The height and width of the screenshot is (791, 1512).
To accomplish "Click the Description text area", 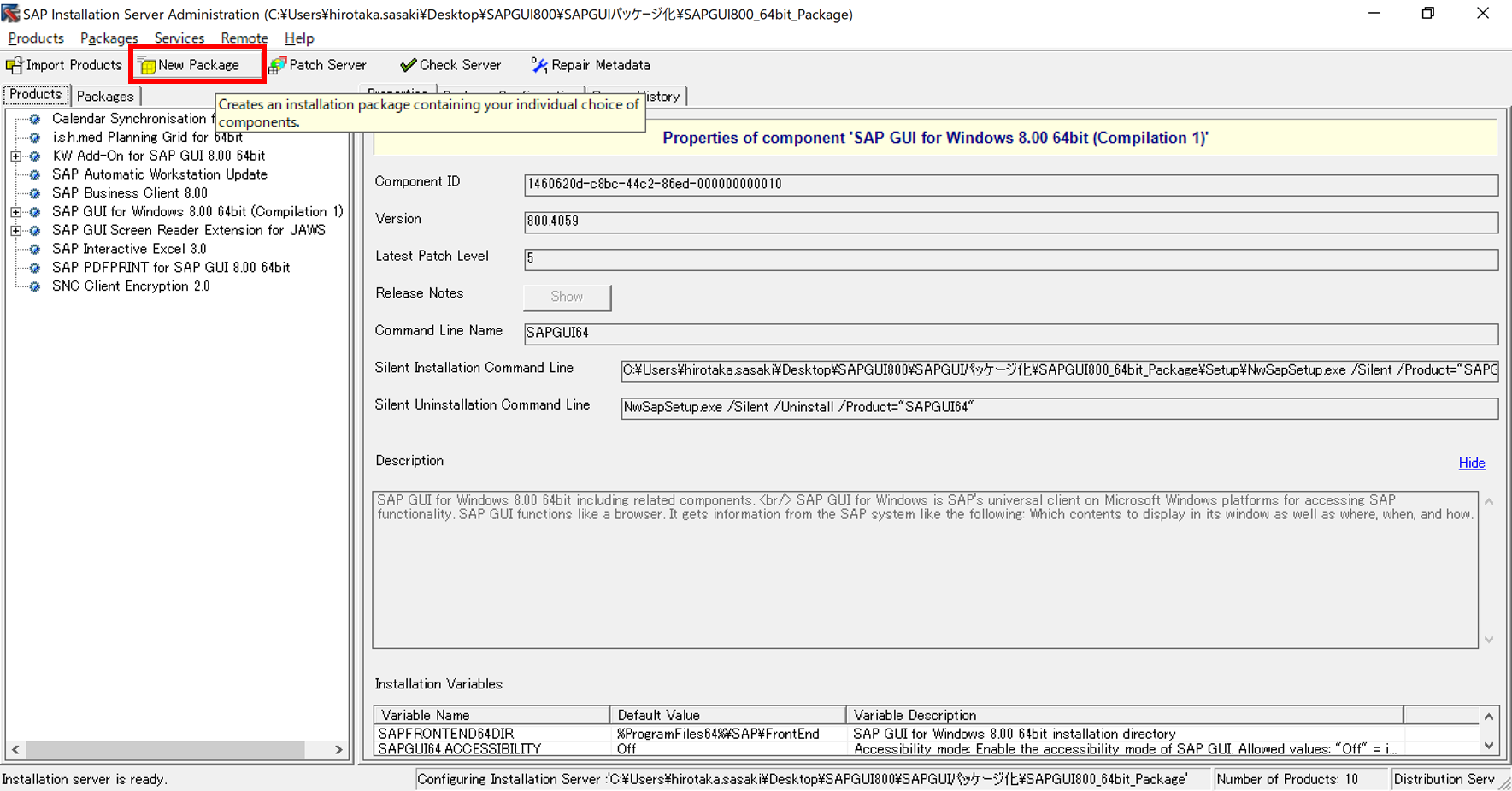I will click(926, 570).
